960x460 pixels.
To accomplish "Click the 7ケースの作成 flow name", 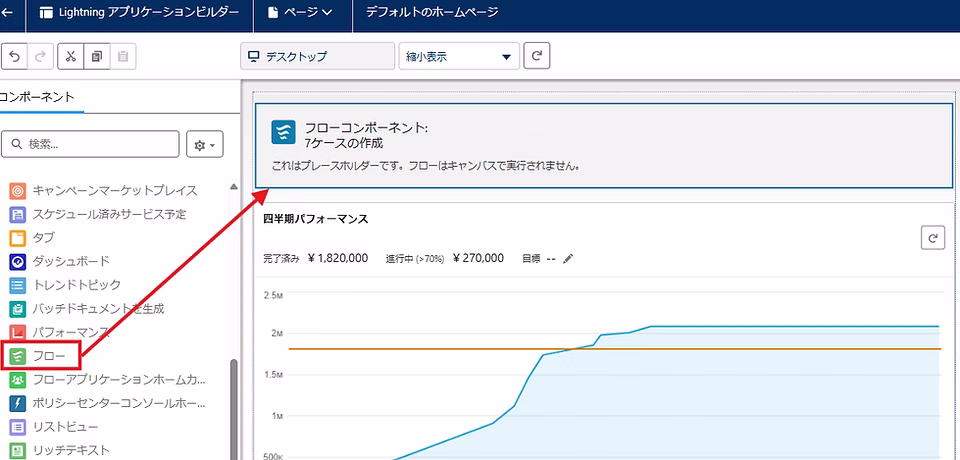I will click(x=343, y=145).
